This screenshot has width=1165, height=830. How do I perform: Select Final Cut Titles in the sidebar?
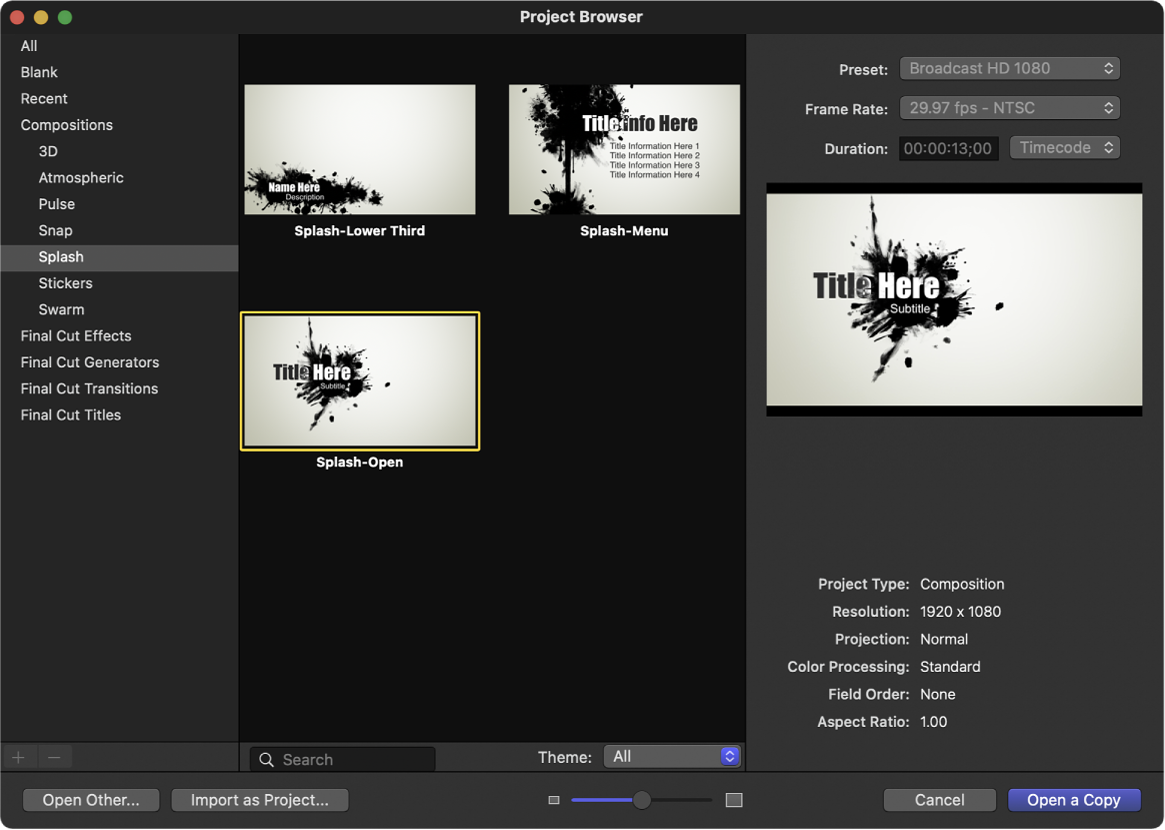coord(71,415)
